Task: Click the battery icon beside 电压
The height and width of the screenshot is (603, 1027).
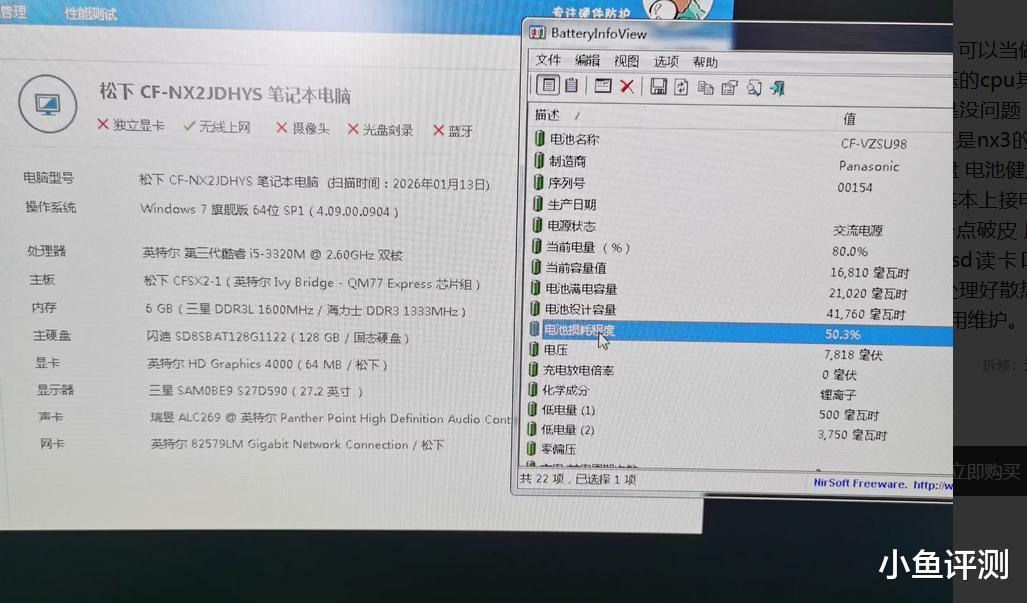Action: pyautogui.click(x=533, y=350)
